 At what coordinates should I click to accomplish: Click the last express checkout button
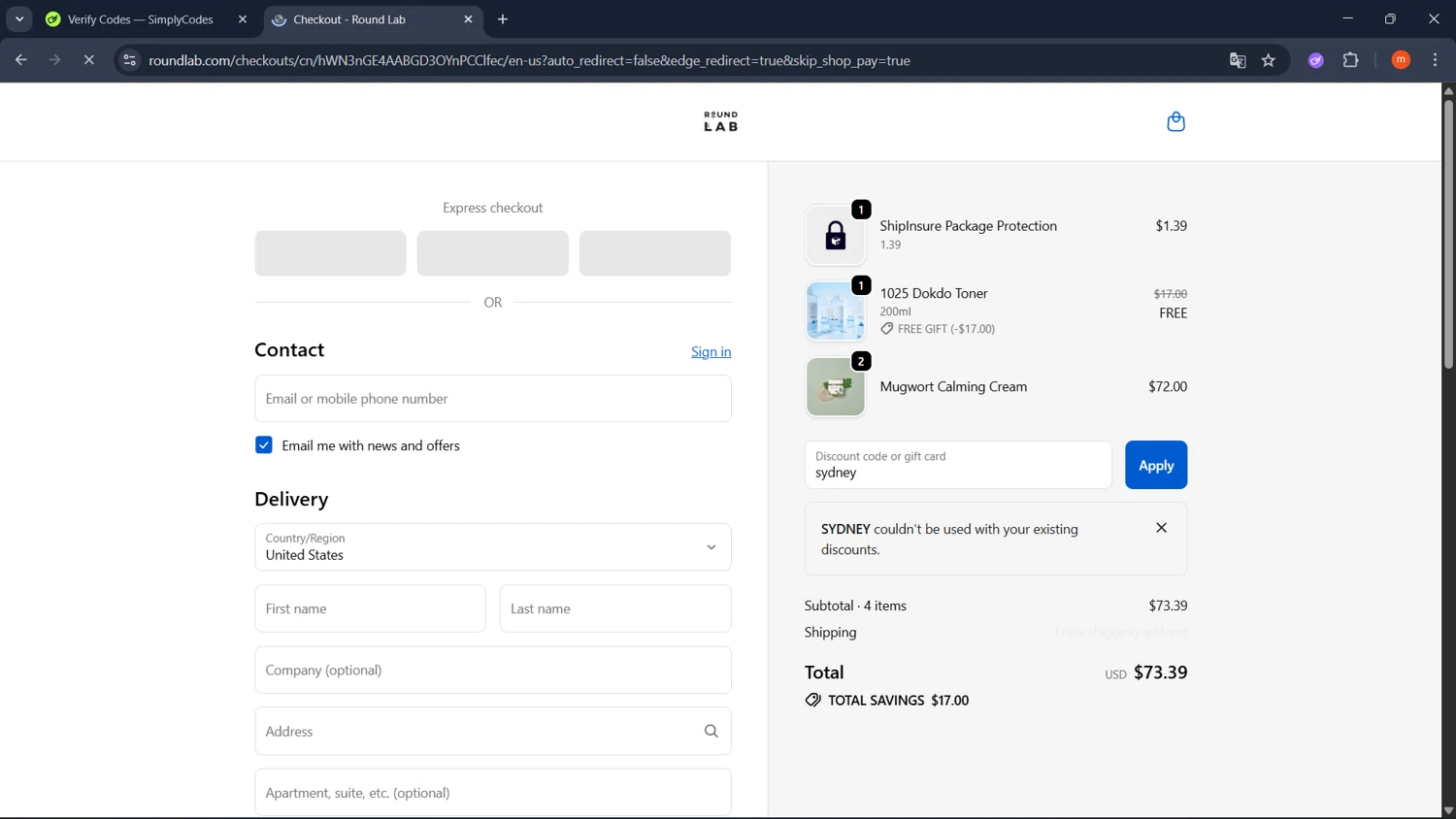[655, 253]
